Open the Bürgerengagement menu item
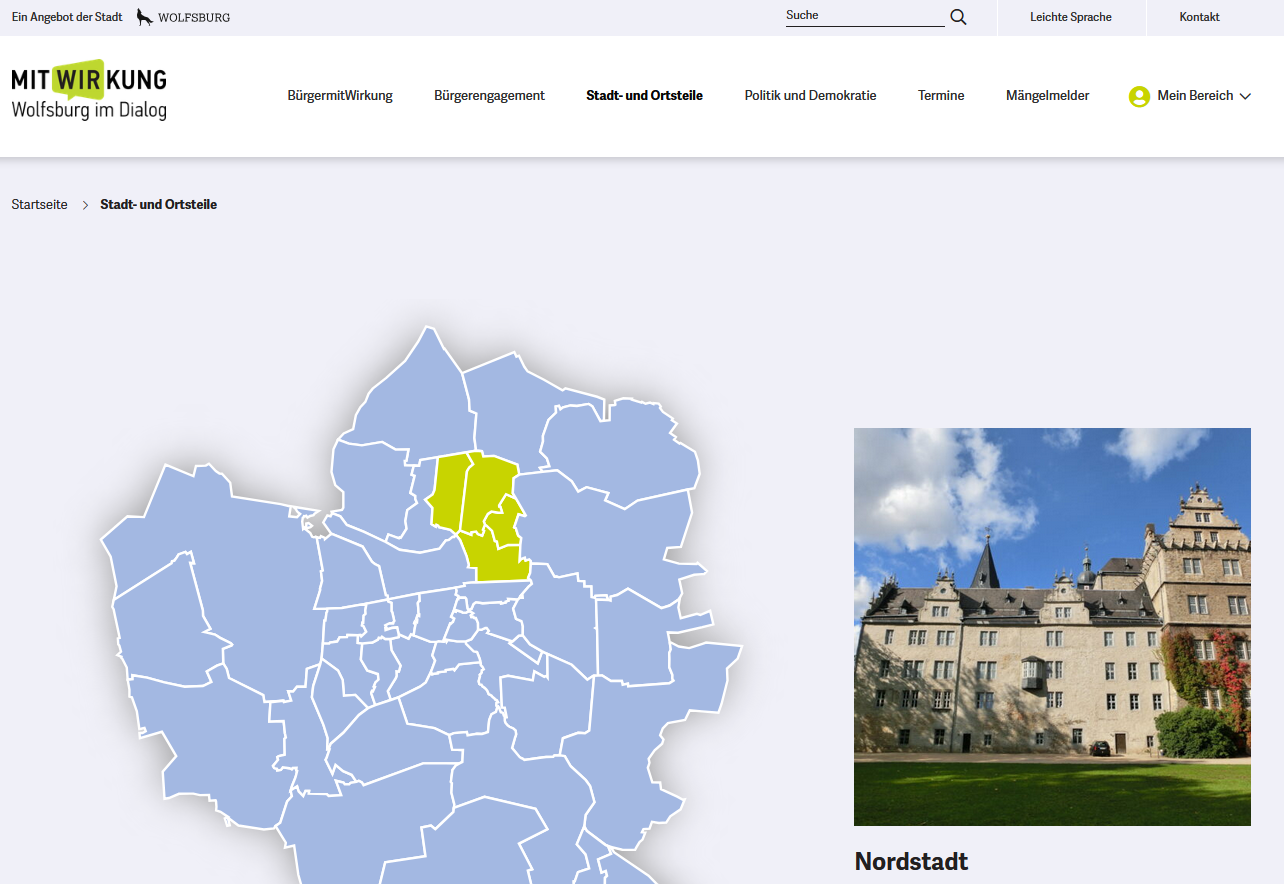 489,96
